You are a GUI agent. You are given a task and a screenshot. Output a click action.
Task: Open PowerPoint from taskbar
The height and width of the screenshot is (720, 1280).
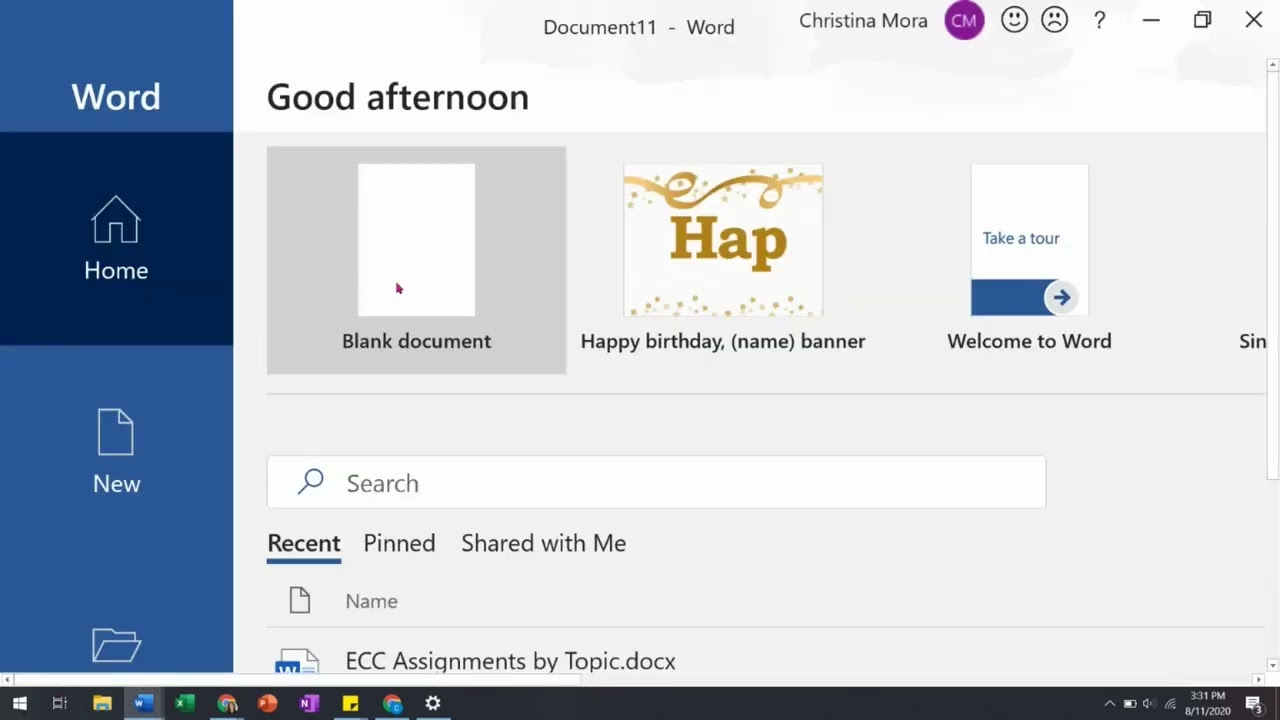coord(267,703)
